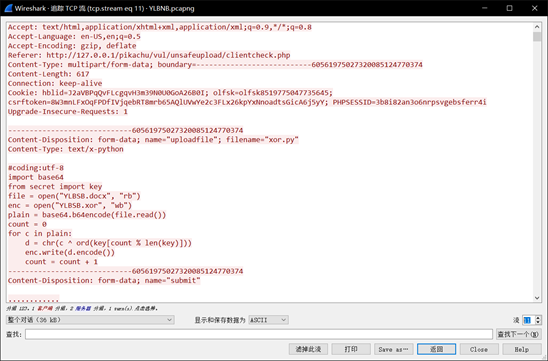Click the #coding:utf-8 line
The height and width of the screenshot is (361, 548).
coord(36,168)
